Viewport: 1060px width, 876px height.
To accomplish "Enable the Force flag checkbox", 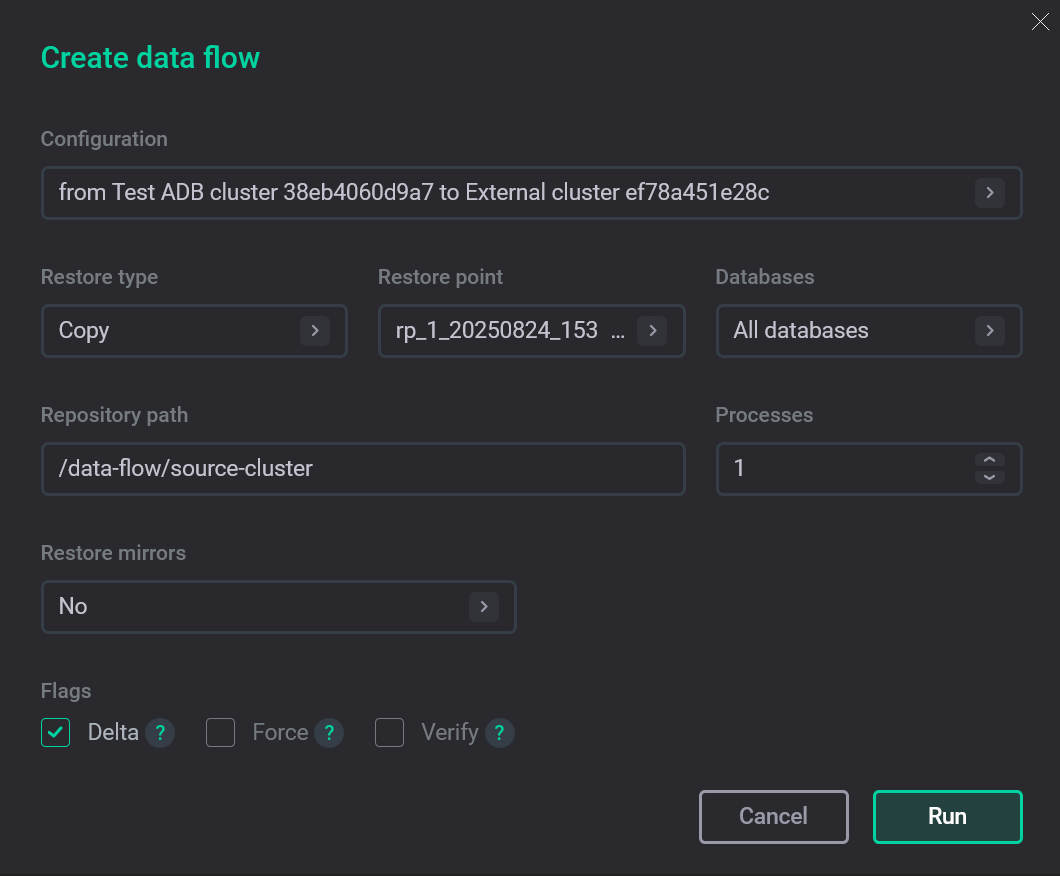I will [220, 732].
